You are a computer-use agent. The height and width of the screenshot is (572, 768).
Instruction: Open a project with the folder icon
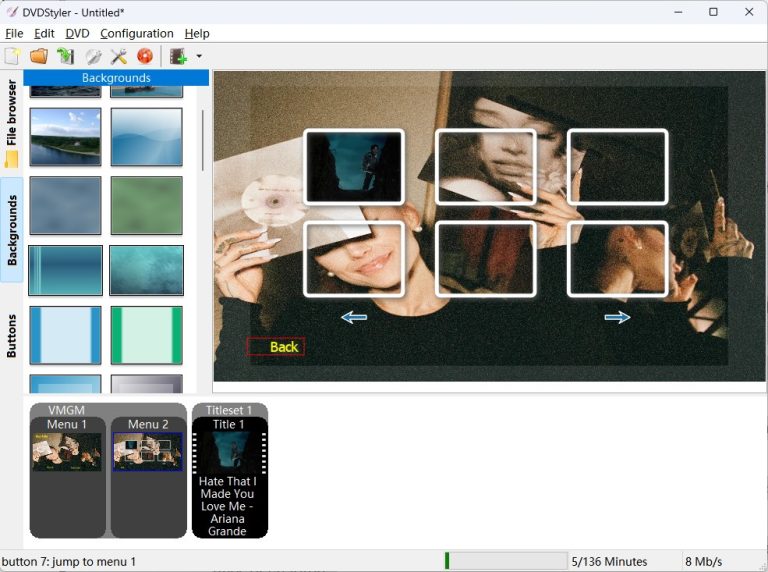(x=39, y=56)
